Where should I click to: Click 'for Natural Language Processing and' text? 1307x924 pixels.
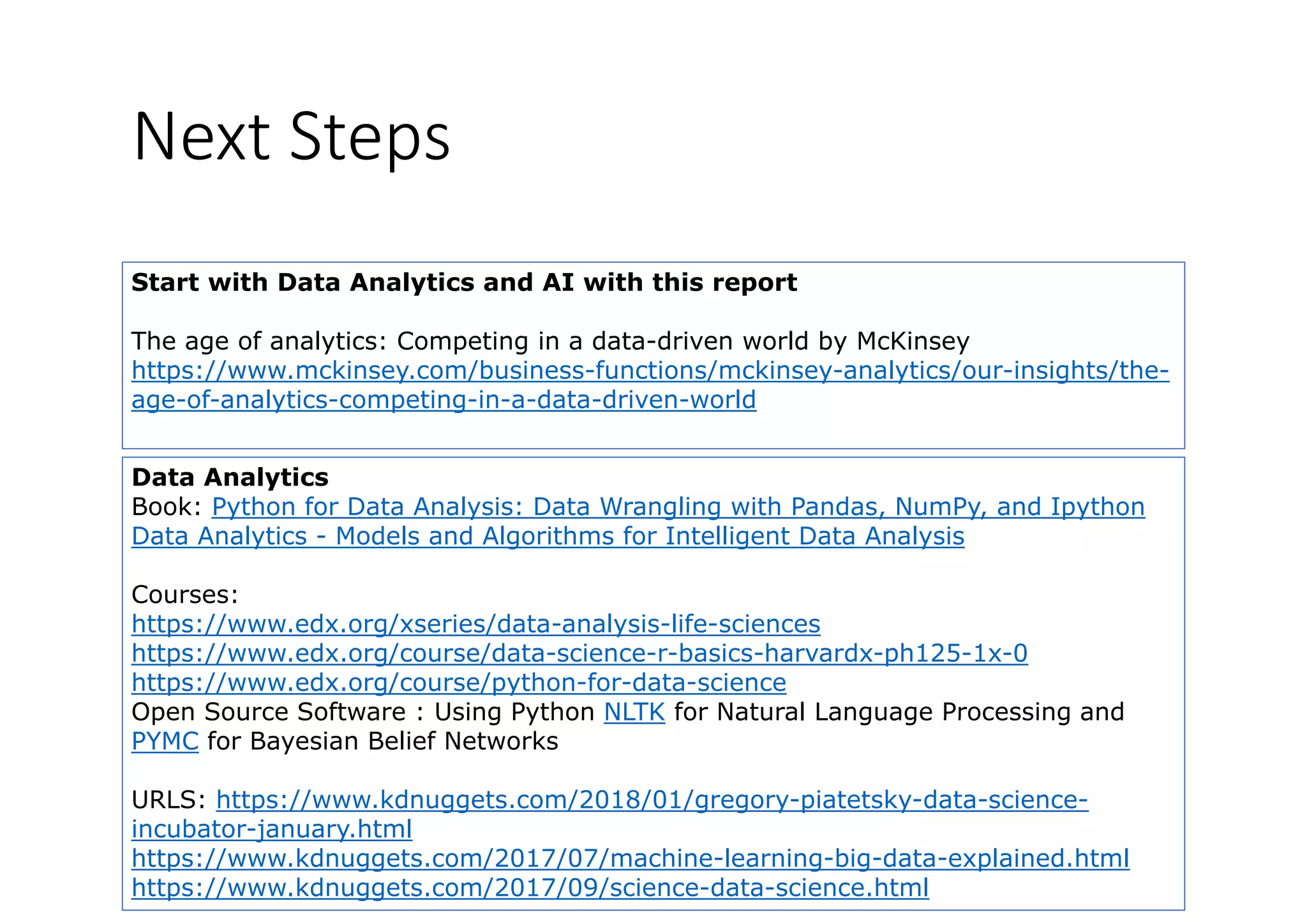[899, 712]
